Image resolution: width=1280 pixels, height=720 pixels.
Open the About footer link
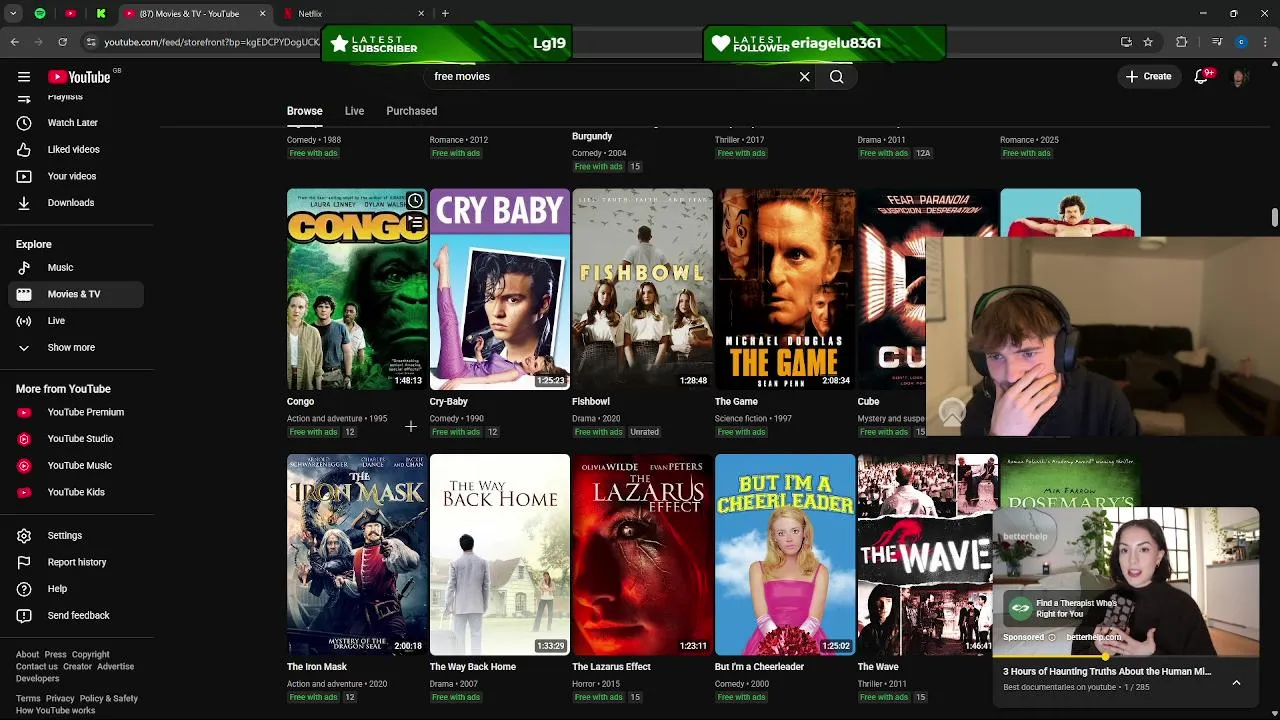[x=27, y=655]
